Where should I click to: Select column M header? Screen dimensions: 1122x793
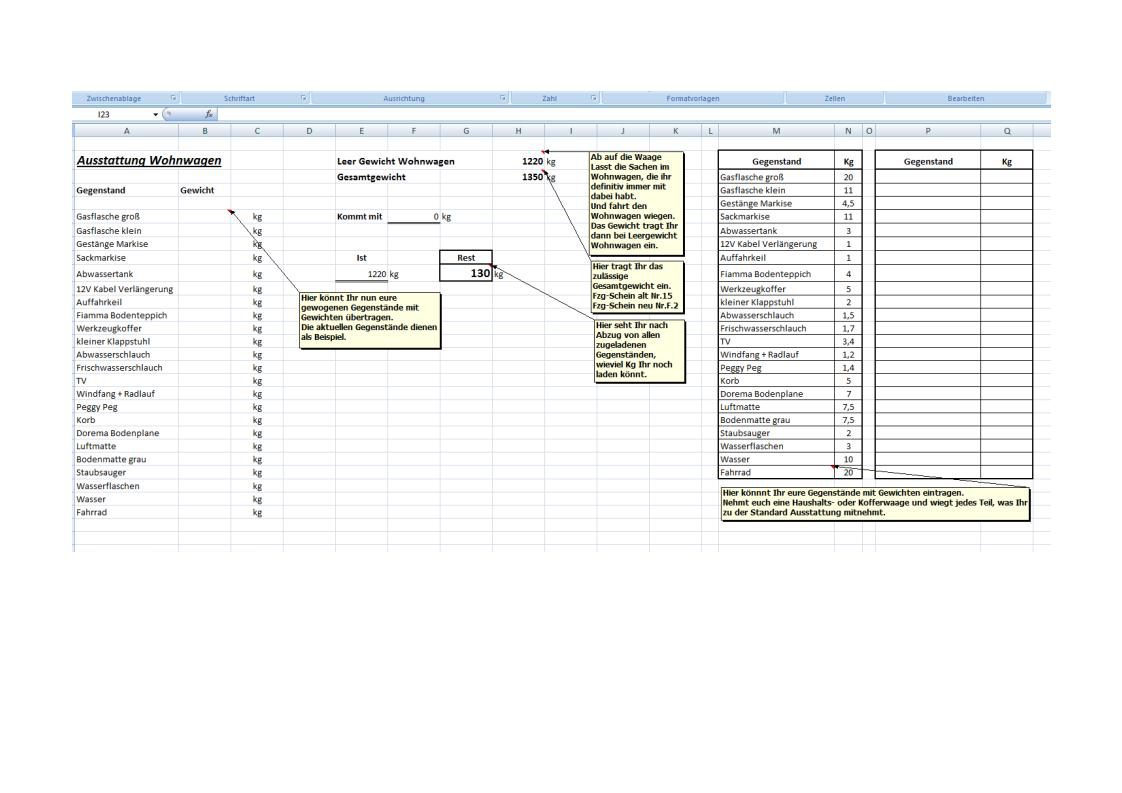tap(776, 131)
